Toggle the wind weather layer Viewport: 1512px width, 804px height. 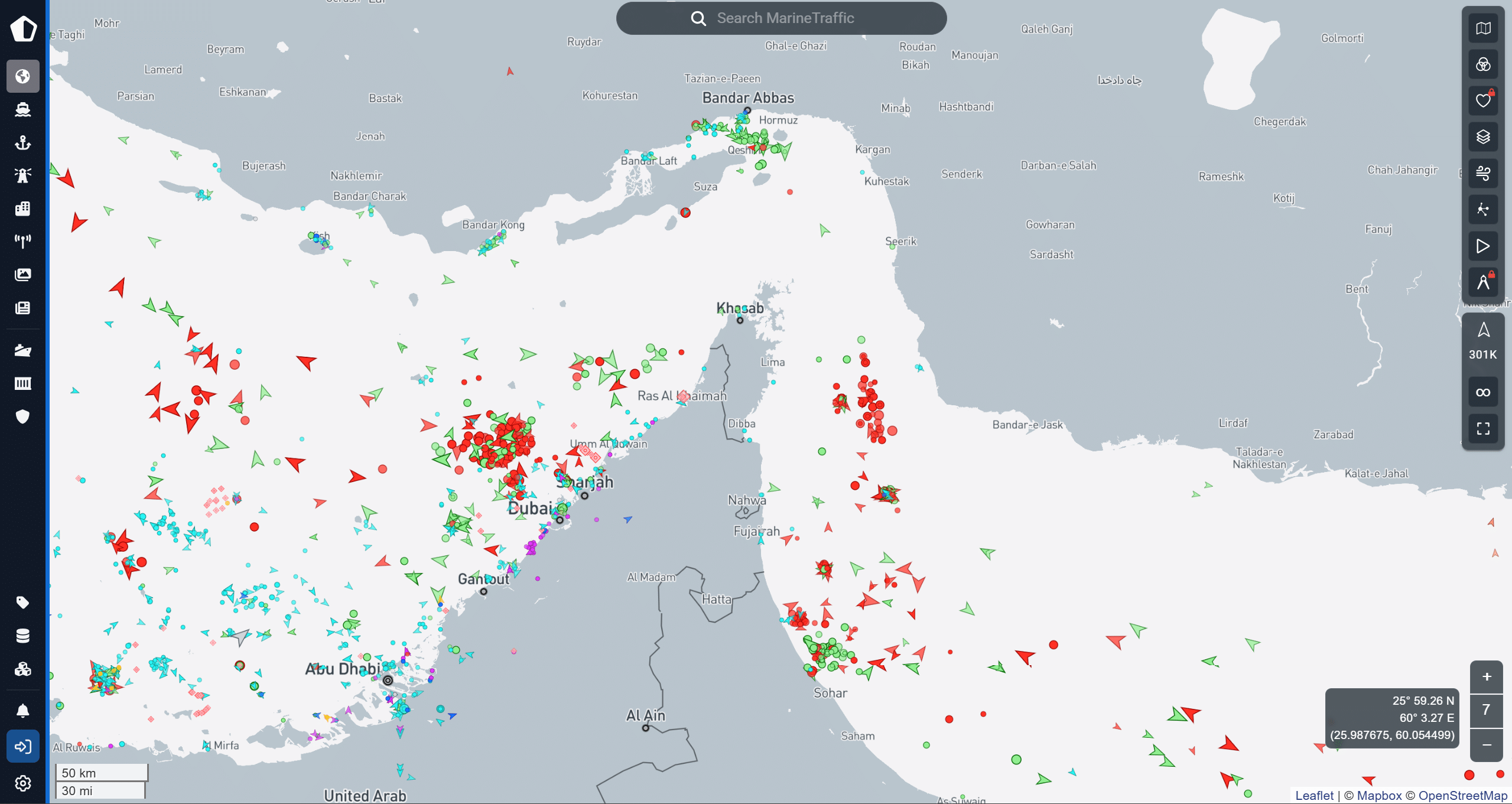[x=1483, y=173]
